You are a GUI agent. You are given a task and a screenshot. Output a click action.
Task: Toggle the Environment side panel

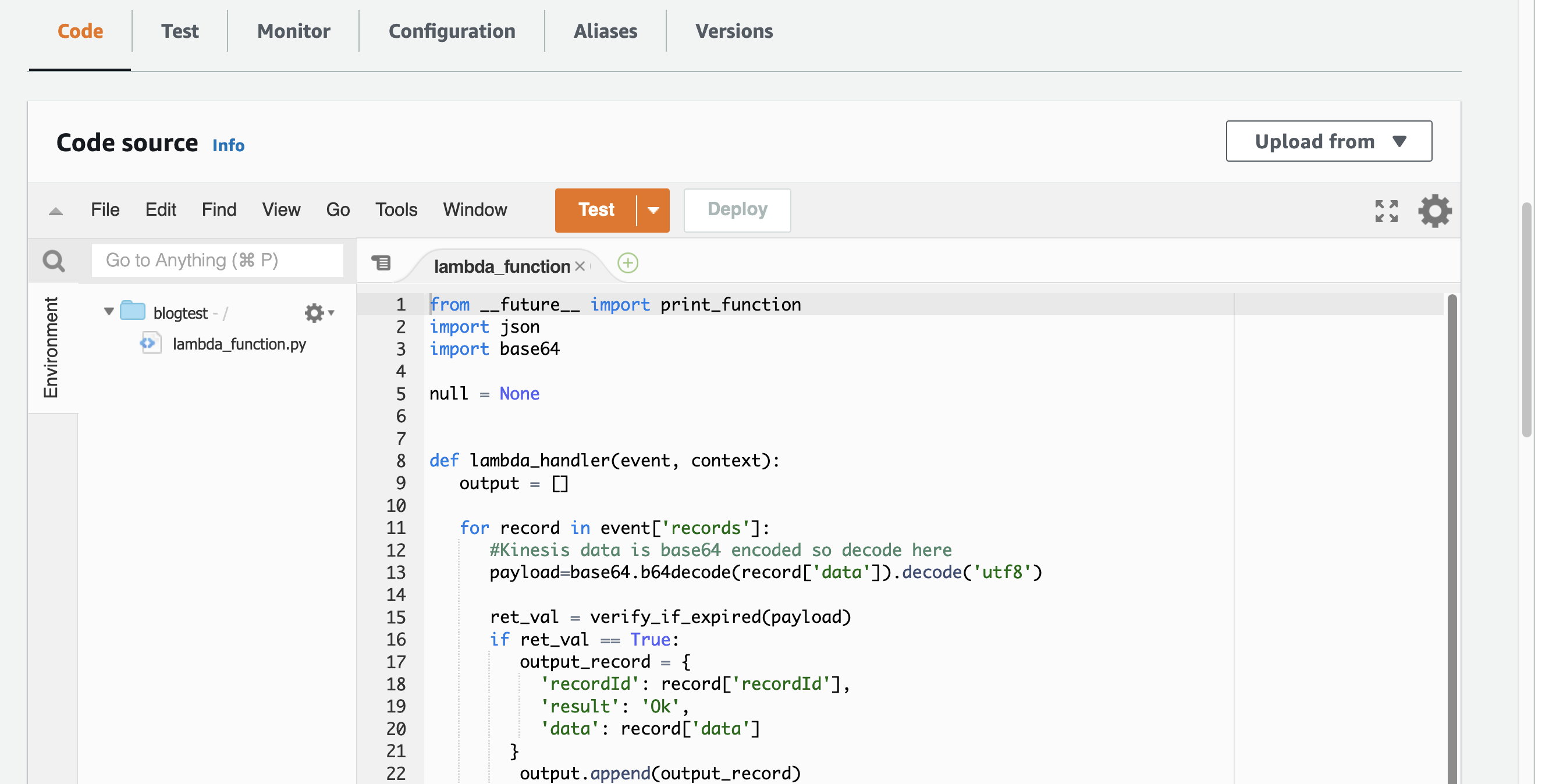click(x=51, y=347)
